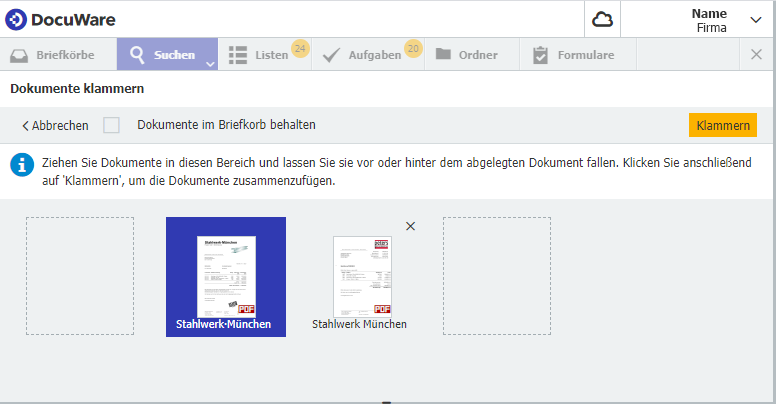Click the Aufgaben checkmark icon
776x404 pixels.
click(331, 55)
